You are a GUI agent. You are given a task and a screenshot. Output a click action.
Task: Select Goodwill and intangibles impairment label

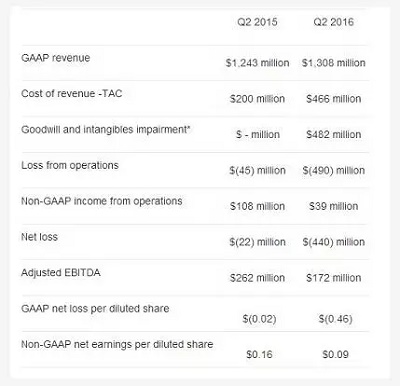pyautogui.click(x=106, y=130)
